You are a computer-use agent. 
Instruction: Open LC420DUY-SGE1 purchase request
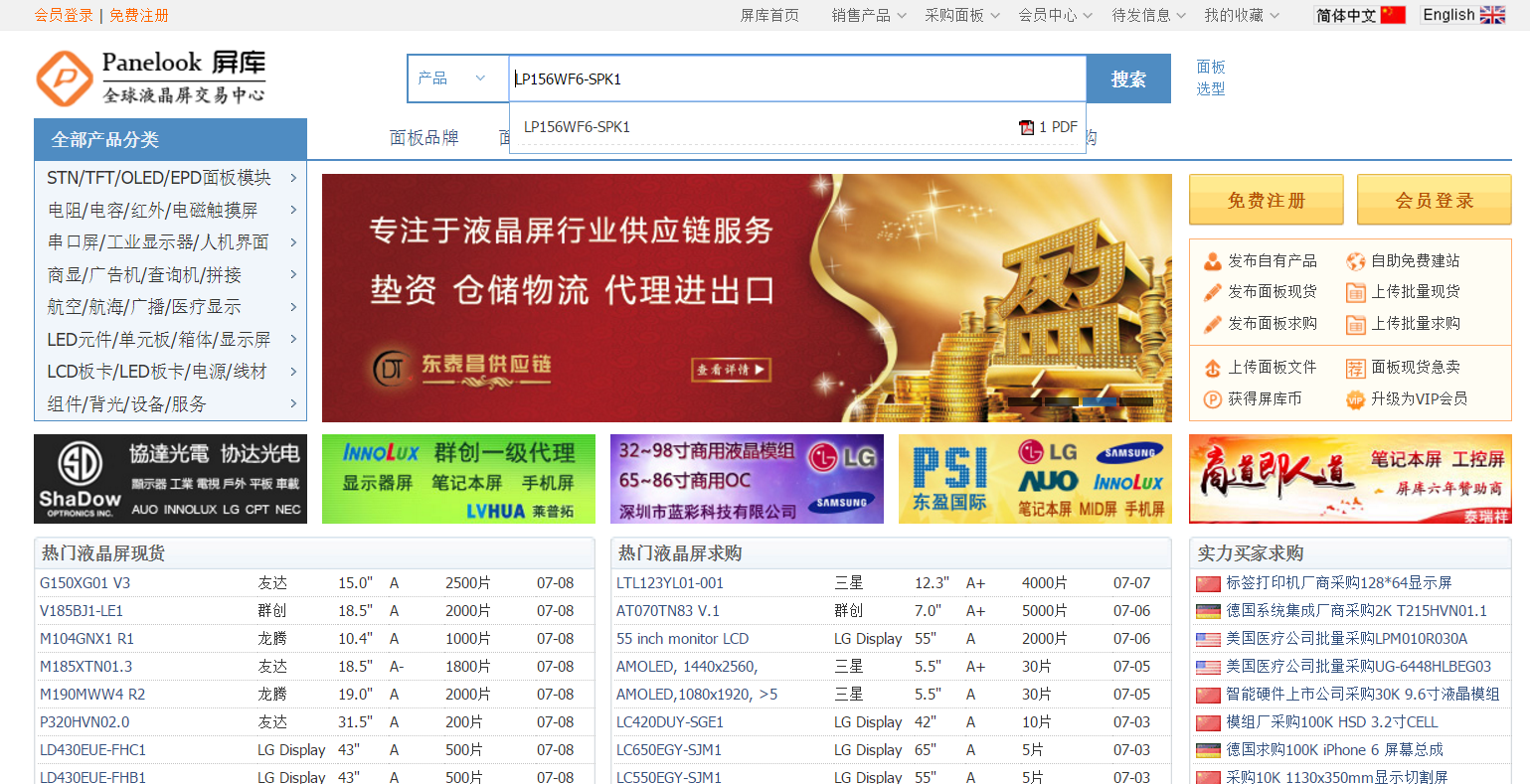670,722
